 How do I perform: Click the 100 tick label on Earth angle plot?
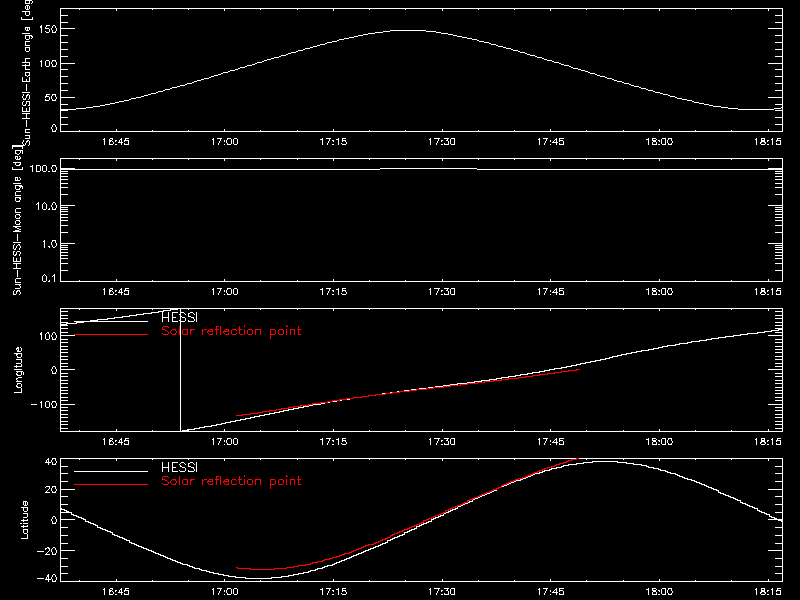click(x=48, y=64)
